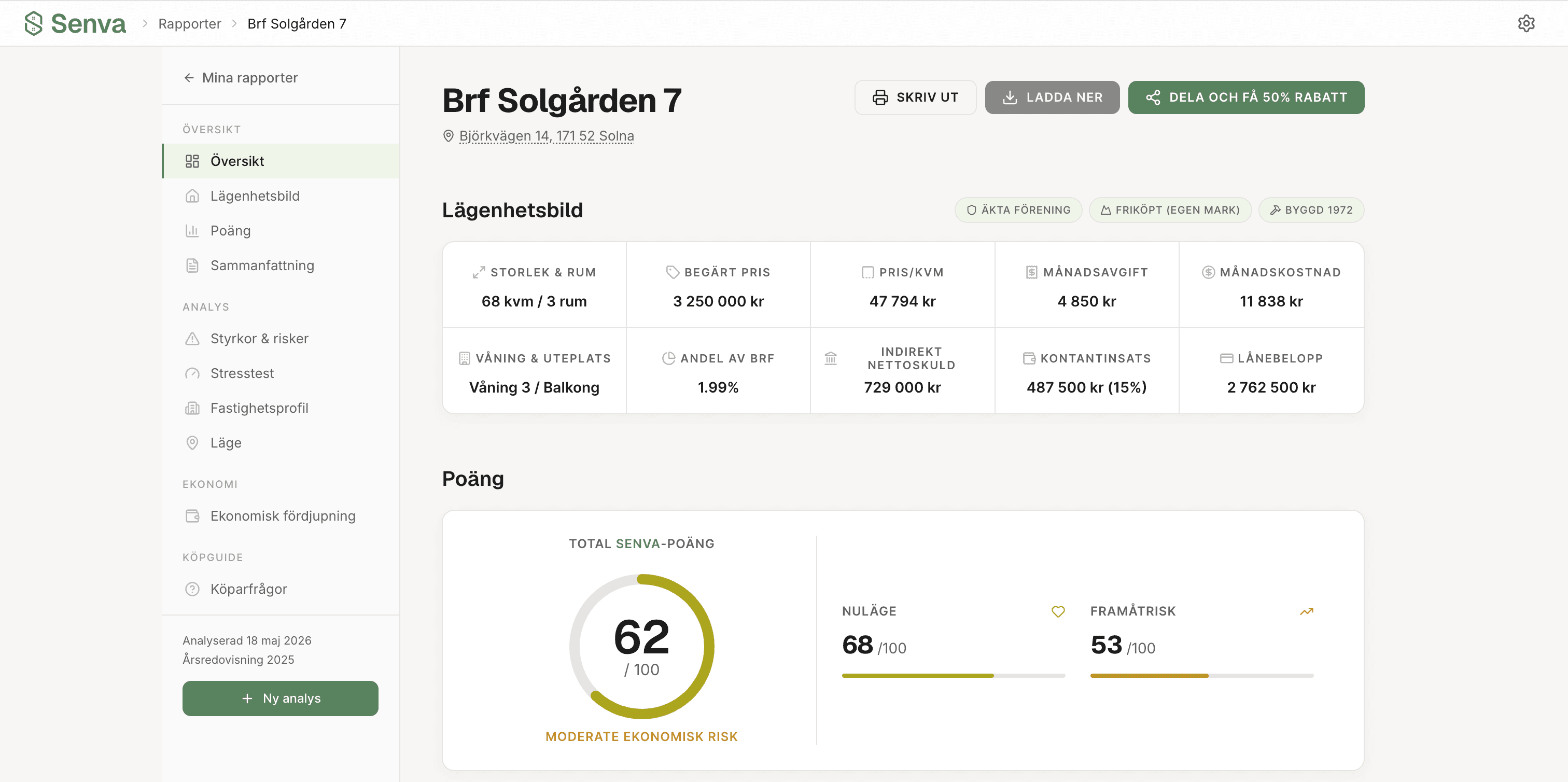Click the warning triangle icon for Styrkor & risker
1568x782 pixels.
point(192,338)
